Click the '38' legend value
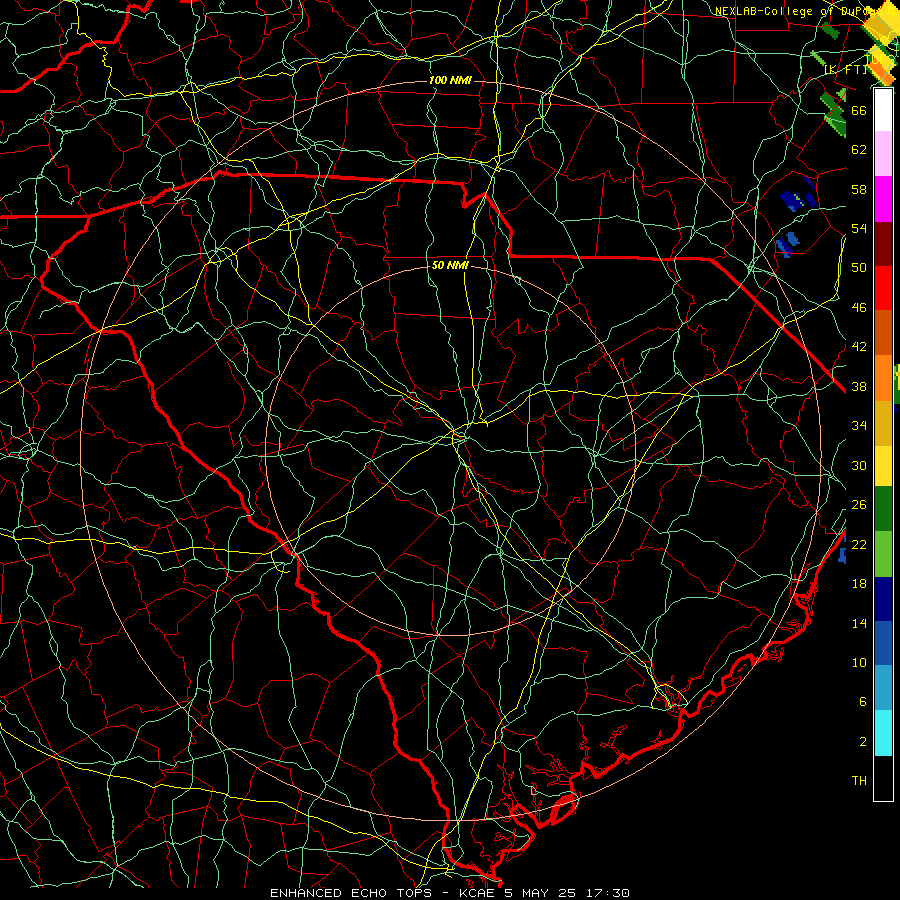900x900 pixels. [x=859, y=386]
